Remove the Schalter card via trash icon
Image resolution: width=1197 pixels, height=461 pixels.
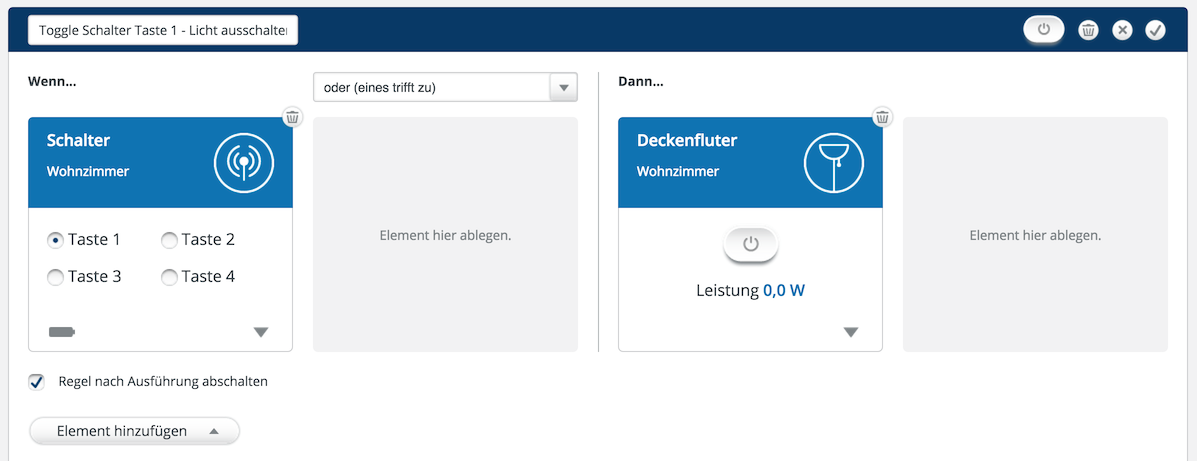[x=293, y=117]
